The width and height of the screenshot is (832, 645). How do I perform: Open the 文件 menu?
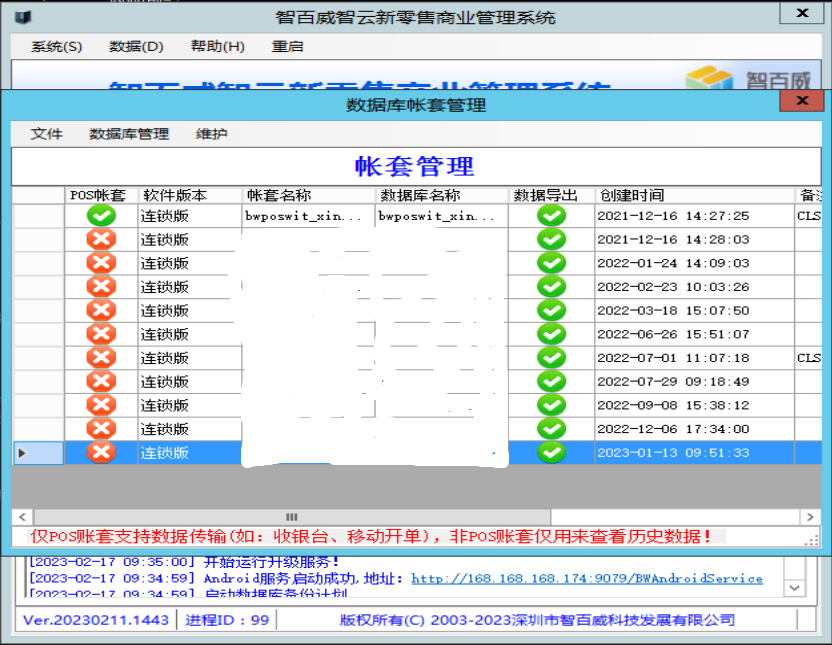pos(46,134)
